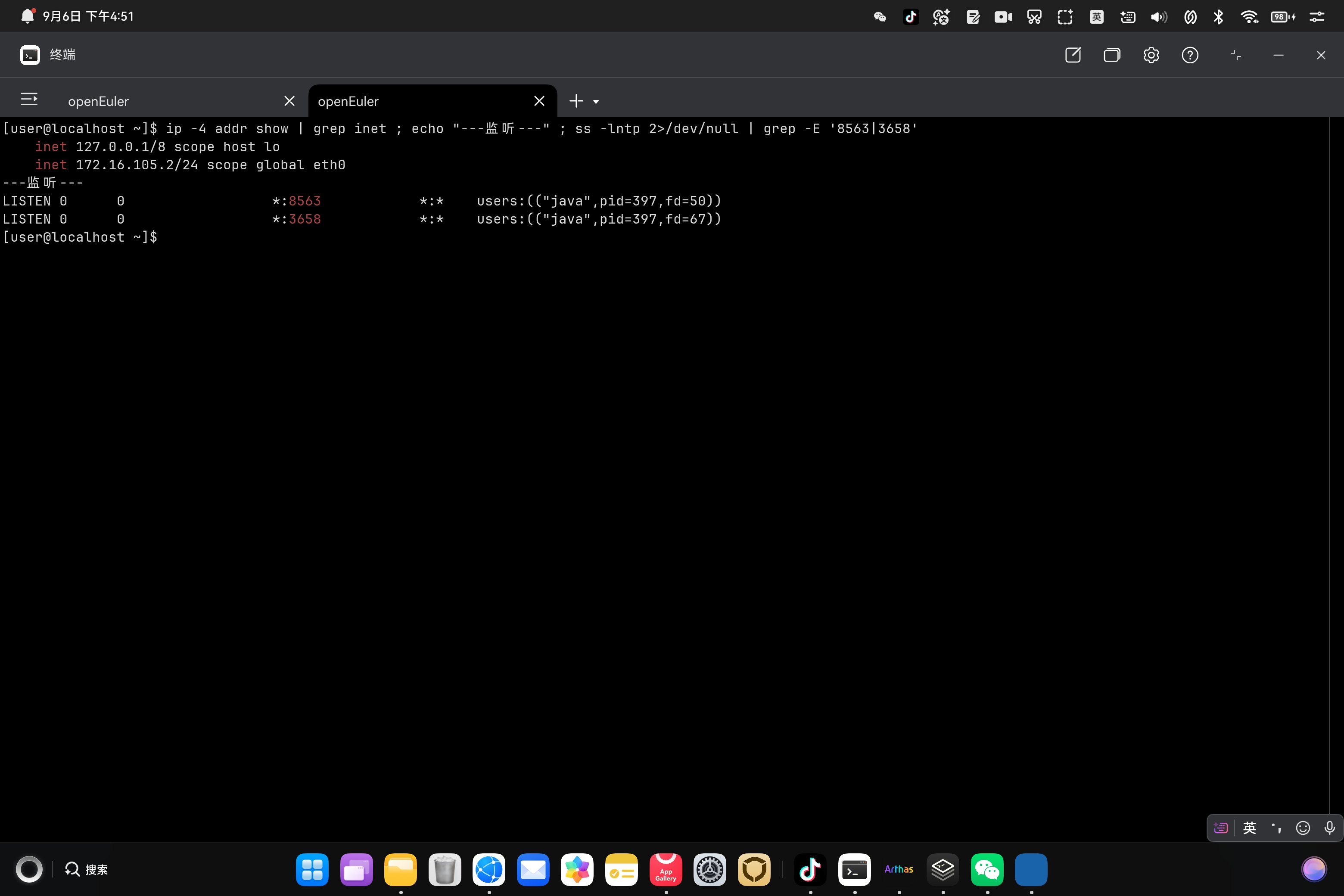This screenshot has width=1344, height=896.
Task: Open battery status 98 indicator
Action: pos(1283,16)
